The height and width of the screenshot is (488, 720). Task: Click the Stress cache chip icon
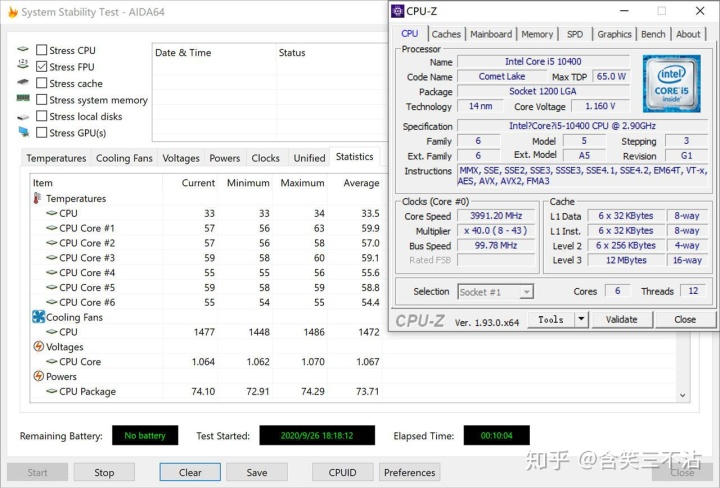click(x=23, y=82)
